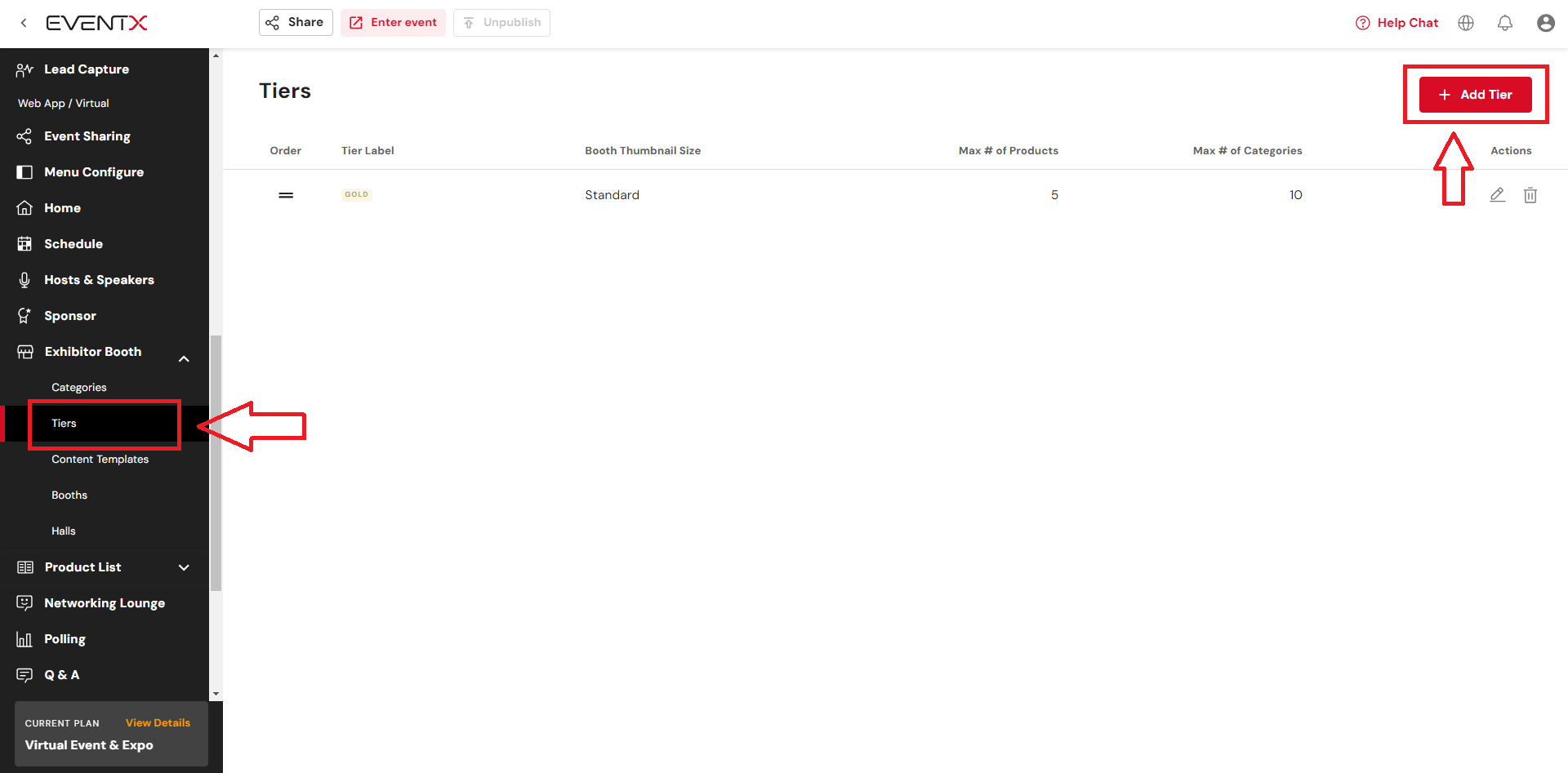Delete the GOLD tier with trash icon

point(1530,195)
